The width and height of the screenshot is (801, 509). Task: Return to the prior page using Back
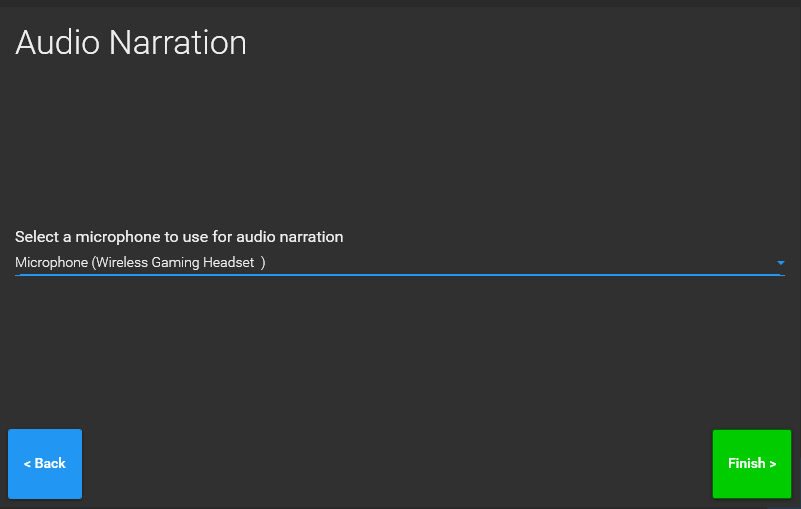[x=45, y=464]
